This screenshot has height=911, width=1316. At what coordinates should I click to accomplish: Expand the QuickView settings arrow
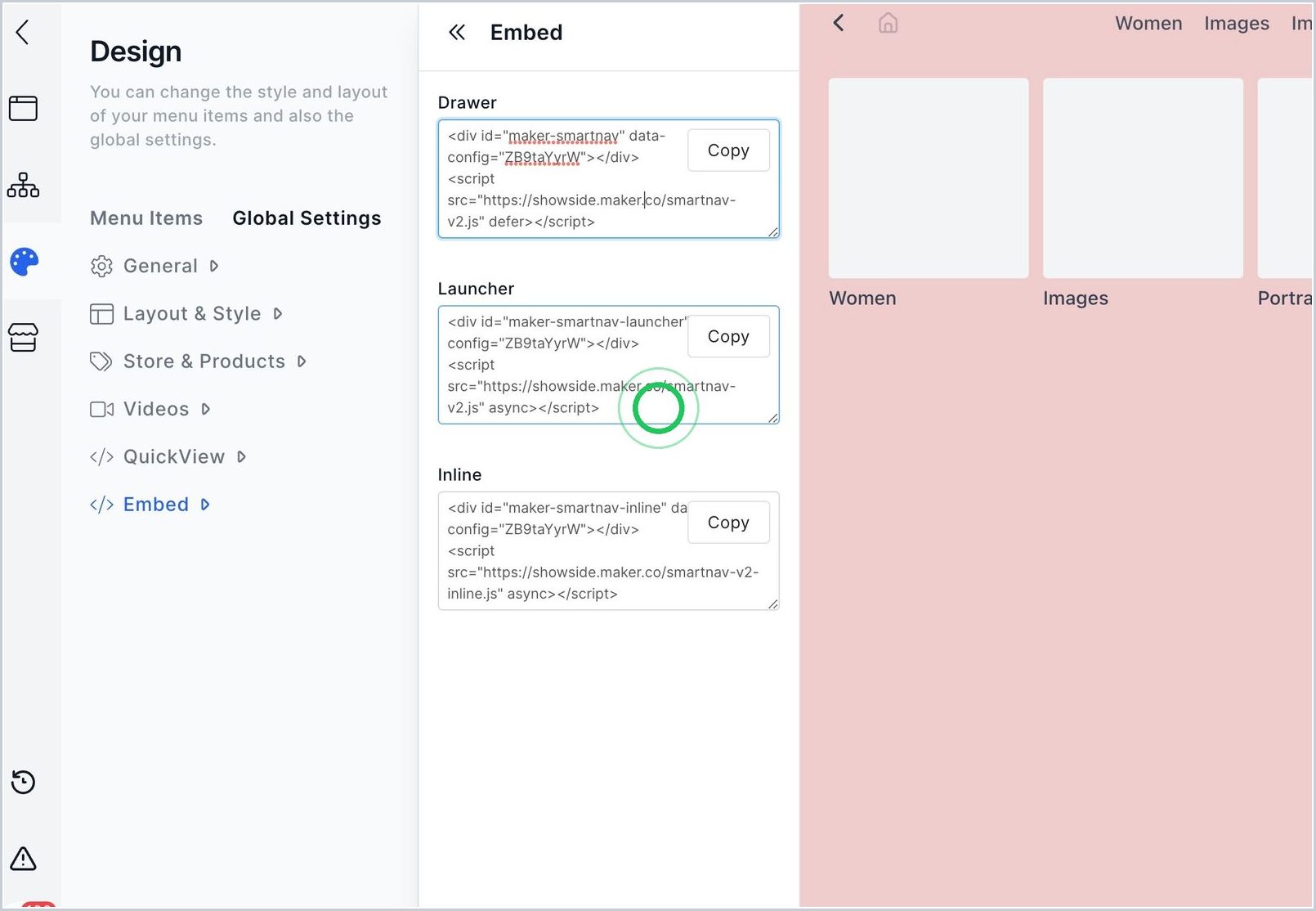coord(241,456)
